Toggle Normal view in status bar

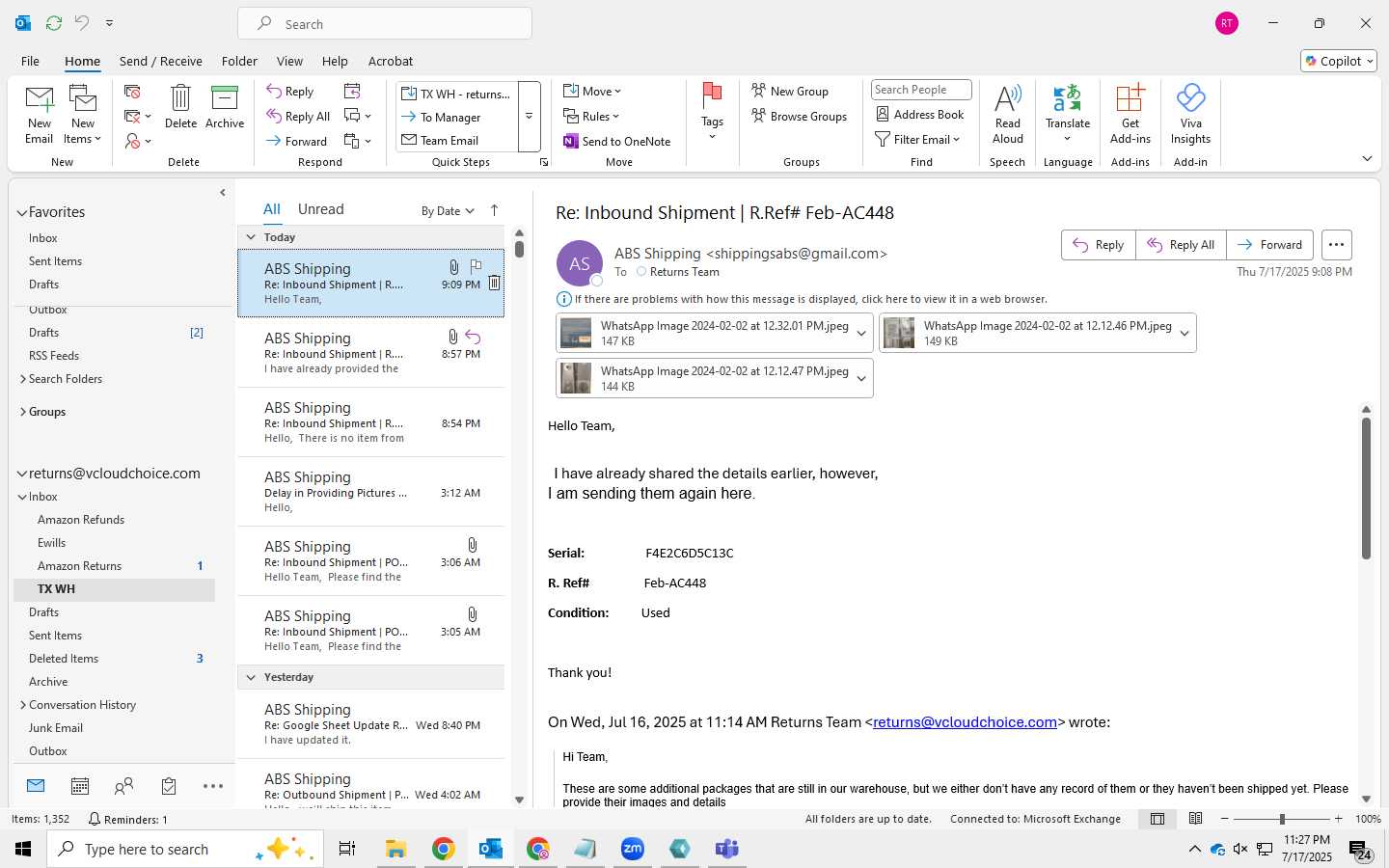1157,819
